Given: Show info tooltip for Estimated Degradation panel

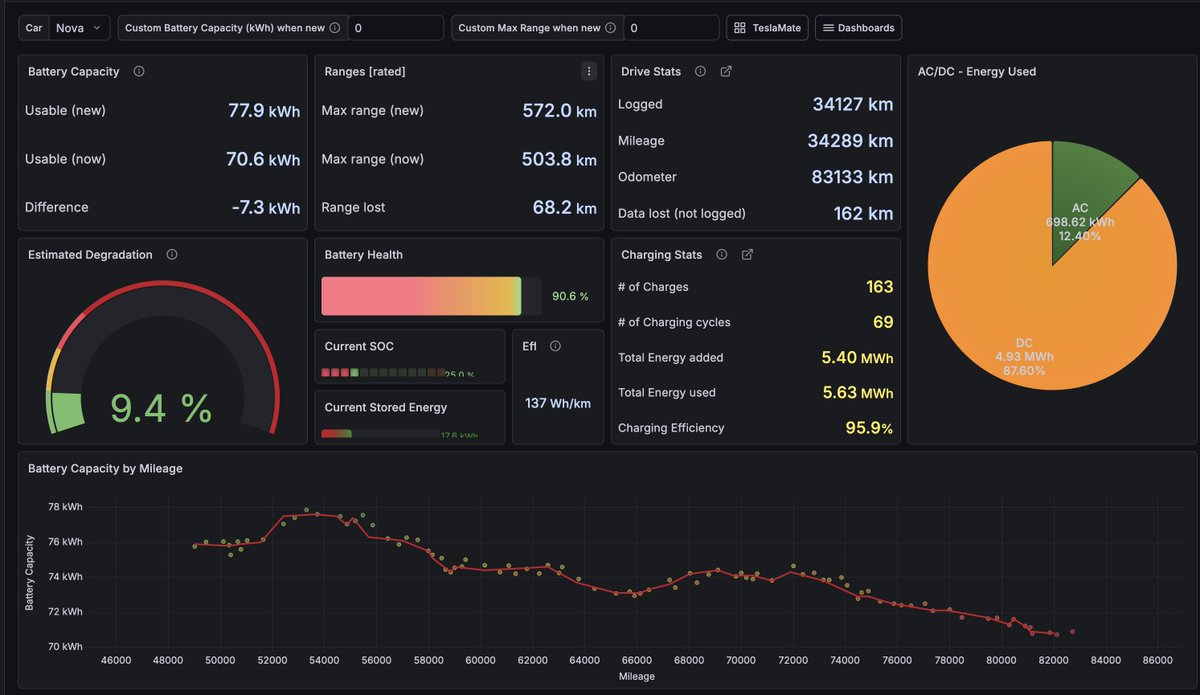Looking at the screenshot, I should coord(172,255).
